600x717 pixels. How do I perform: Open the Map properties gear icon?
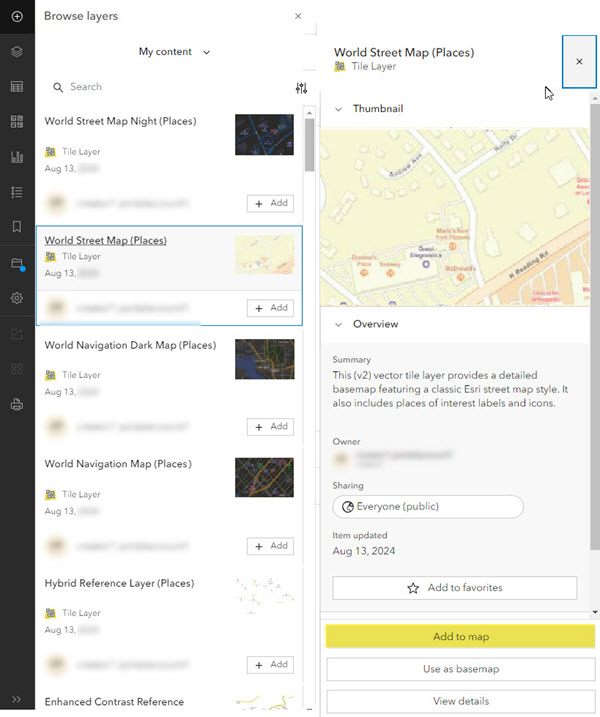[17, 298]
